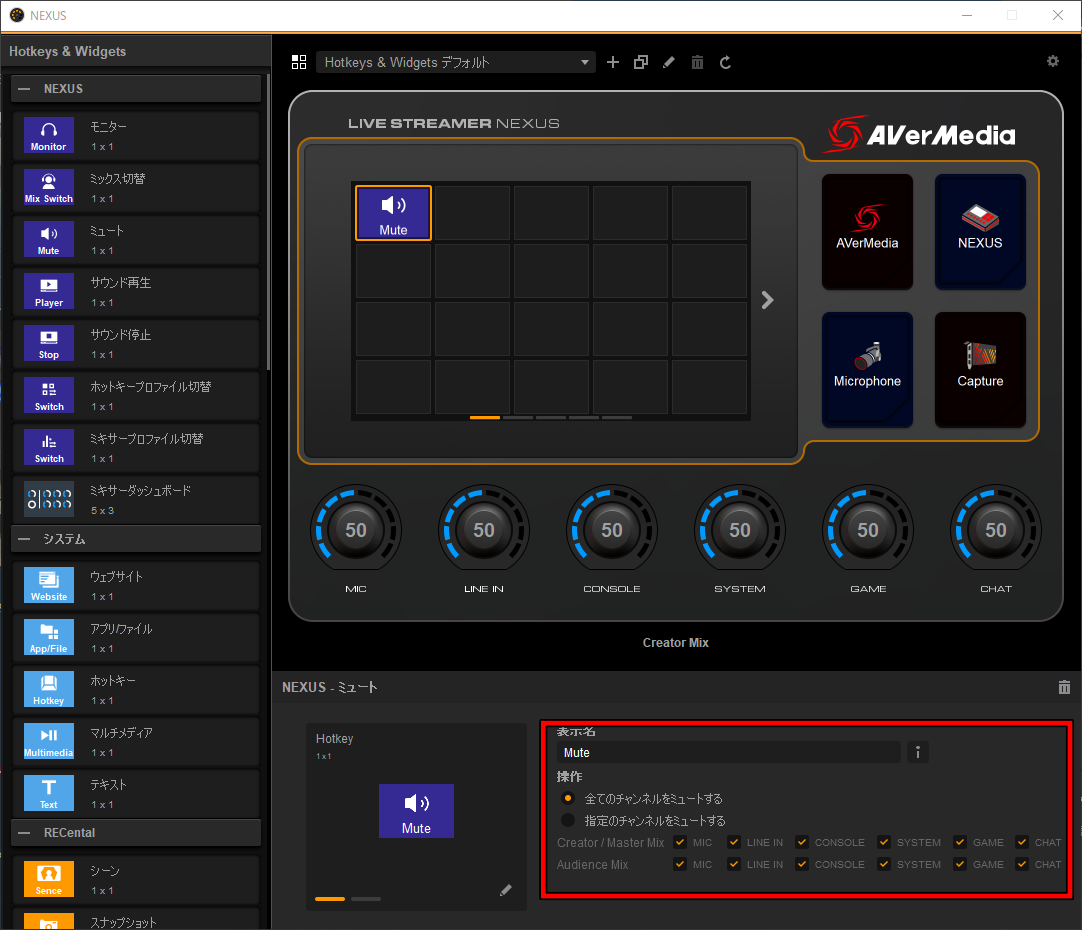Open the Microphone tile
Viewport: 1082px width, 930px height.
867,370
